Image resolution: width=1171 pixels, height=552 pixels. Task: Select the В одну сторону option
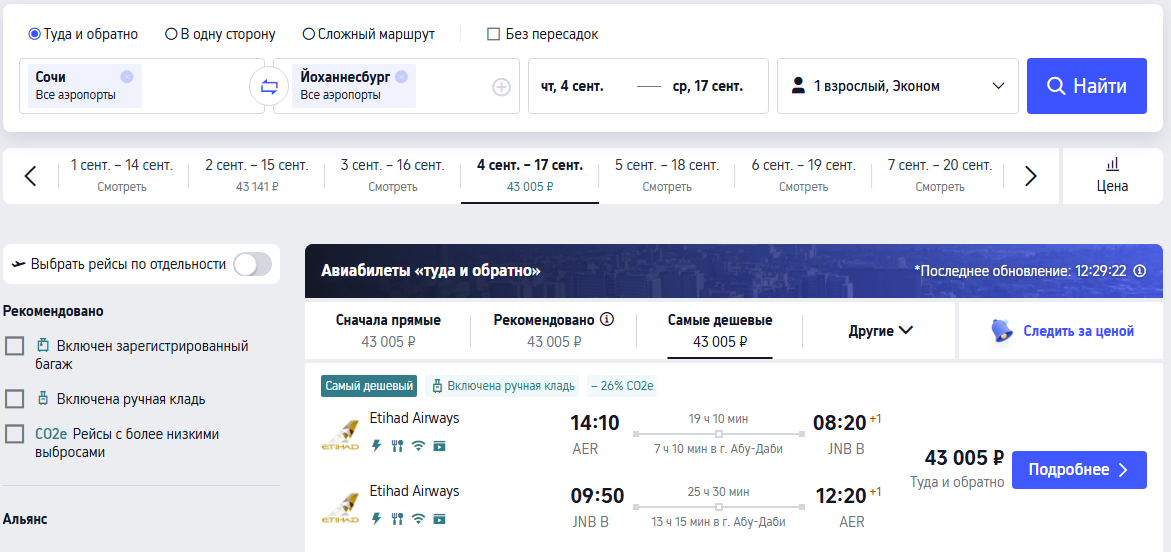[x=171, y=34]
